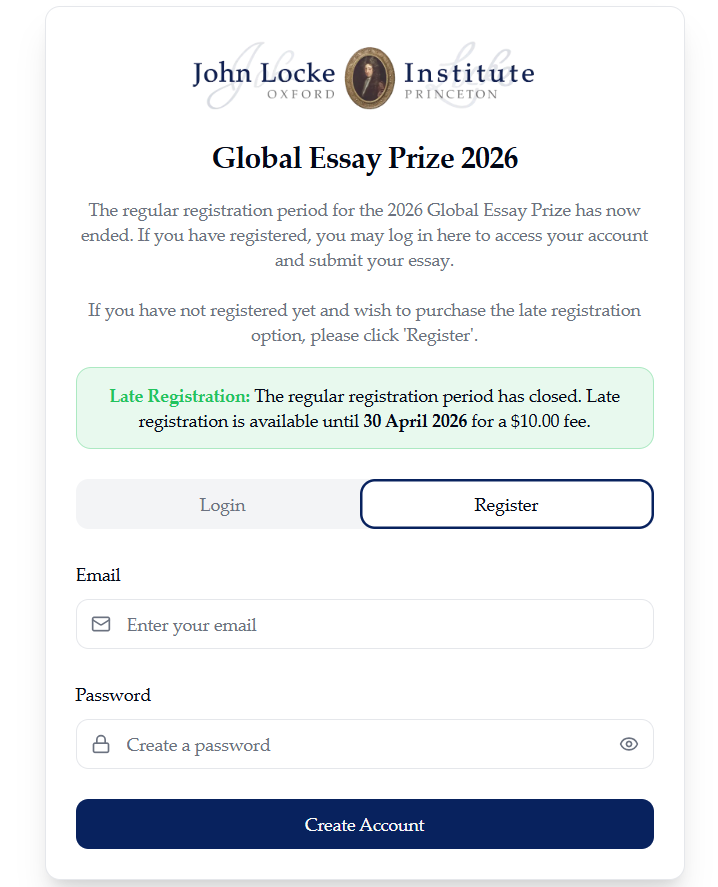Click the 'Global Essay Prize 2026' heading
The image size is (718, 887).
[x=365, y=158]
